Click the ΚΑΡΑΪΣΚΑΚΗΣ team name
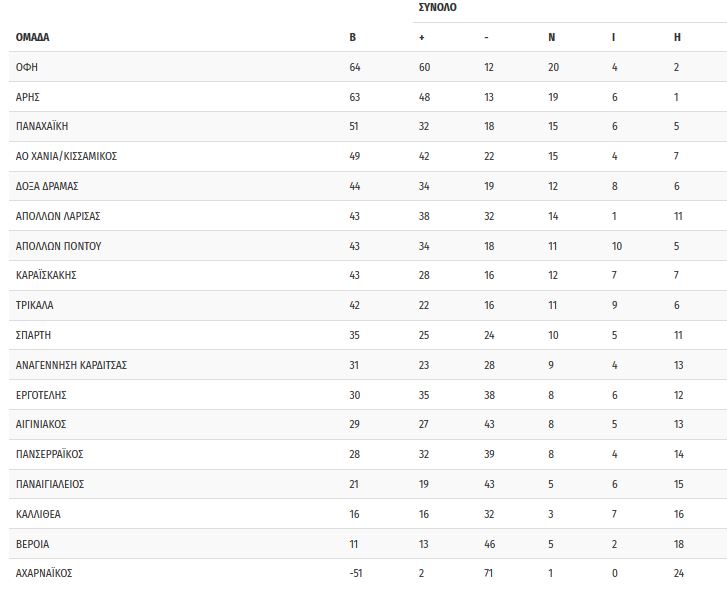 (x=46, y=275)
